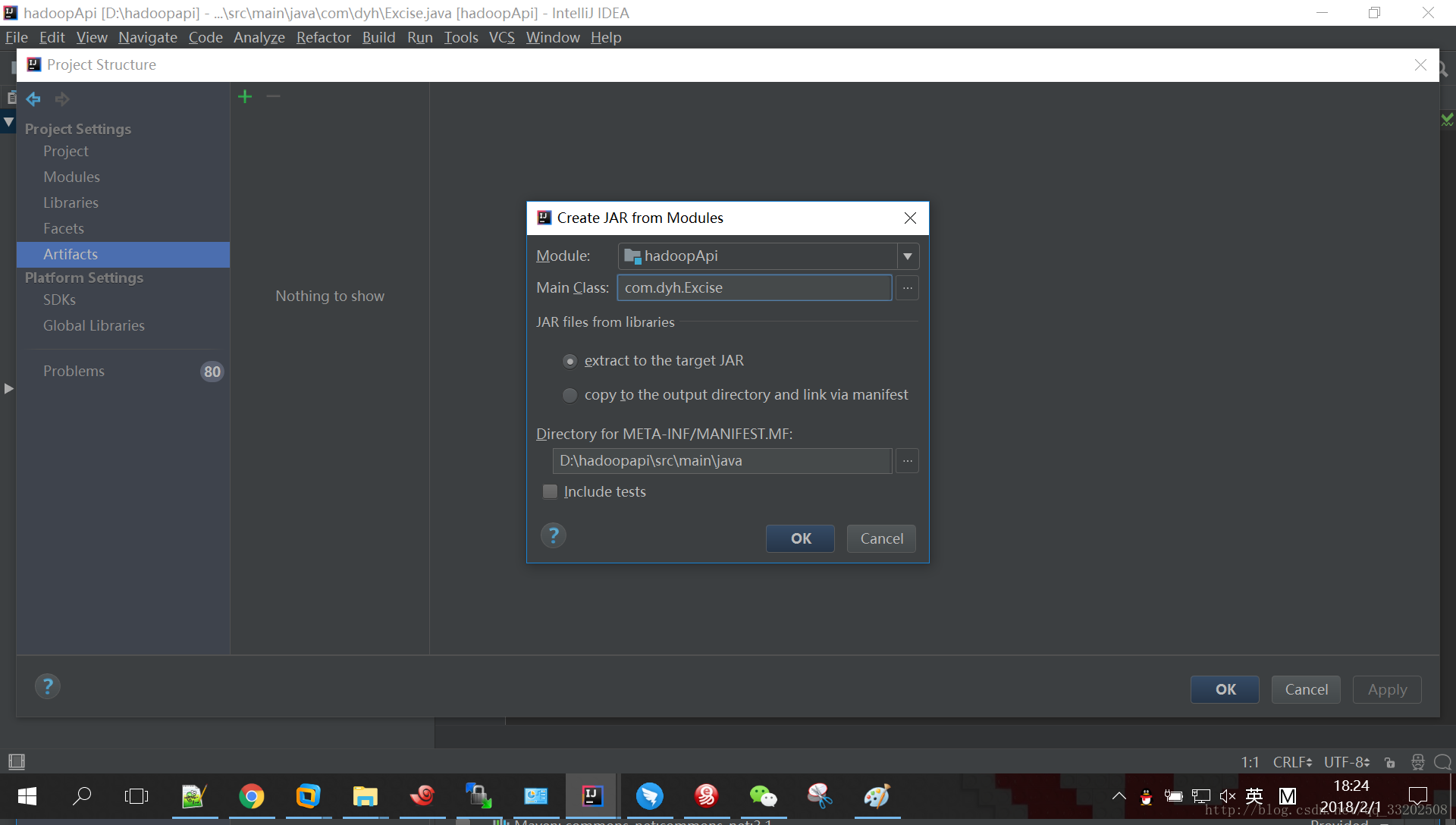Click the green plus add artifact icon
This screenshot has width=1456, height=825.
pos(245,96)
